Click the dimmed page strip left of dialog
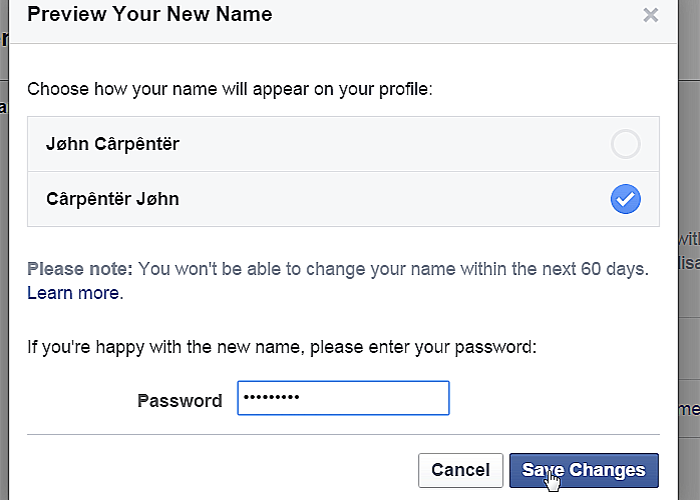This screenshot has height=500, width=700. [4, 268]
